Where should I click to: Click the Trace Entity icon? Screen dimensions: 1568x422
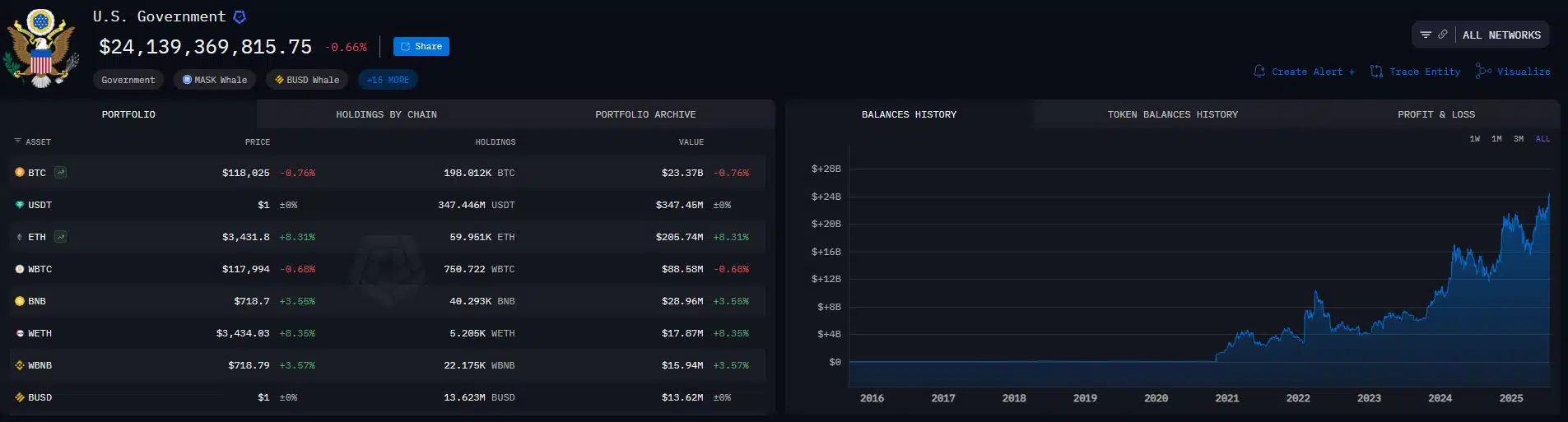click(x=1376, y=72)
